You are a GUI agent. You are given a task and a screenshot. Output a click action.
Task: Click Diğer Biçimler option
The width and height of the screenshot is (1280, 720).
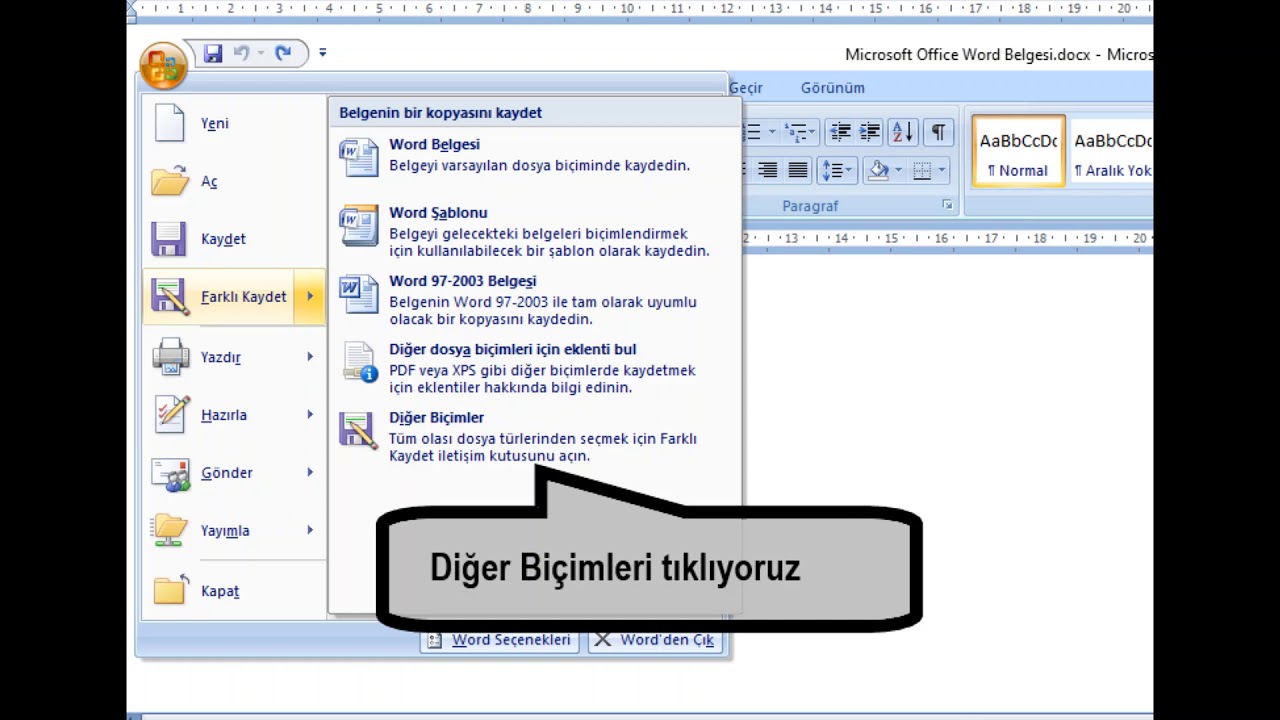pyautogui.click(x=534, y=436)
